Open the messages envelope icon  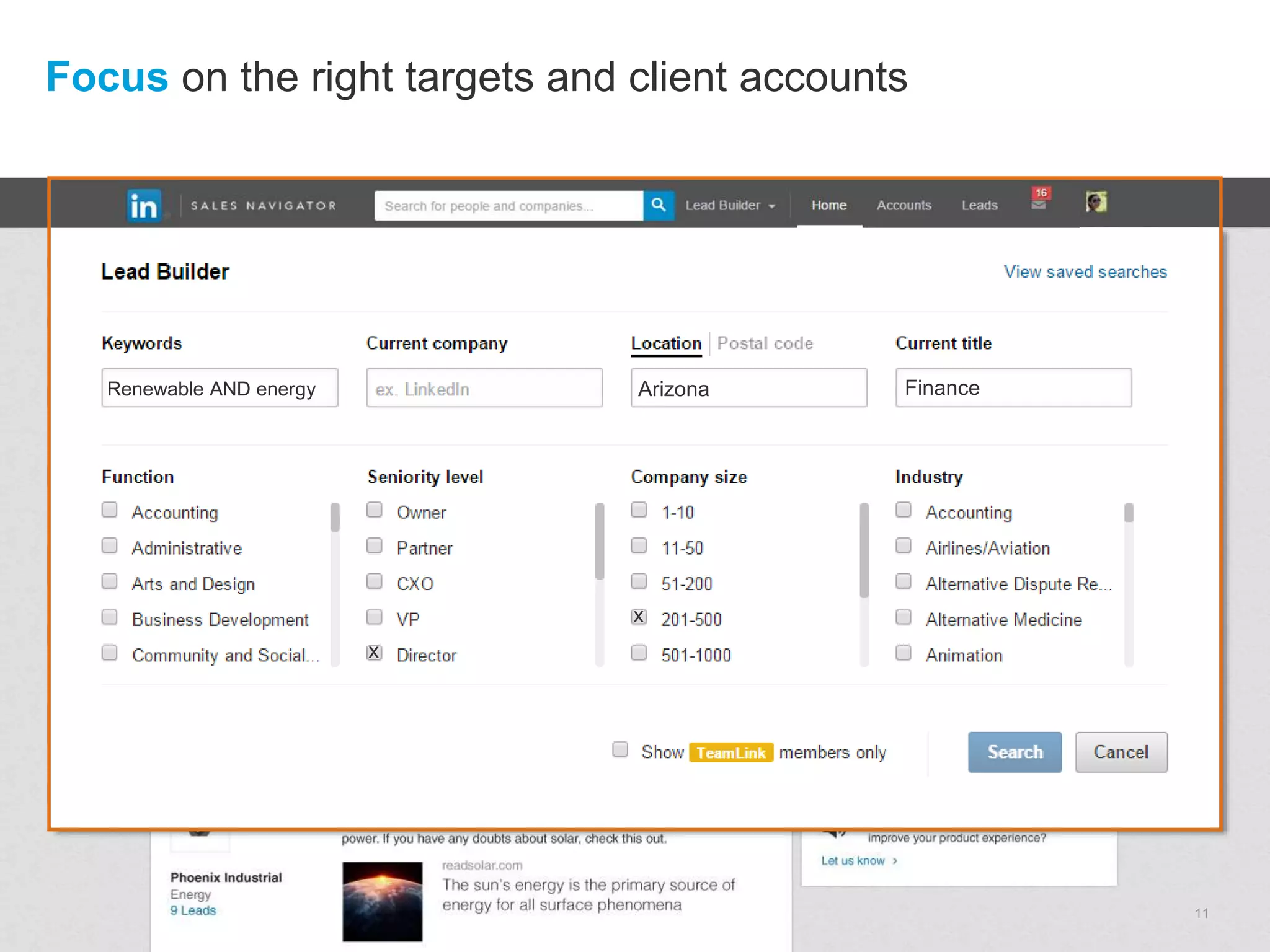(x=1039, y=205)
